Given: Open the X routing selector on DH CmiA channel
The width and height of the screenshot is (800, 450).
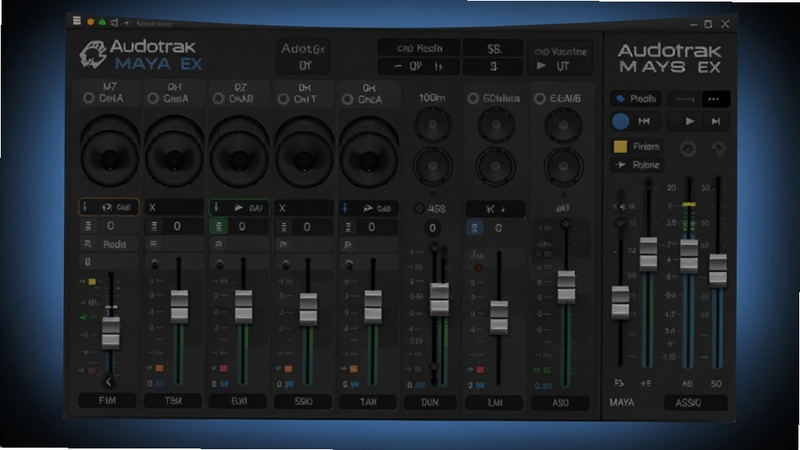Looking at the screenshot, I should [173, 208].
